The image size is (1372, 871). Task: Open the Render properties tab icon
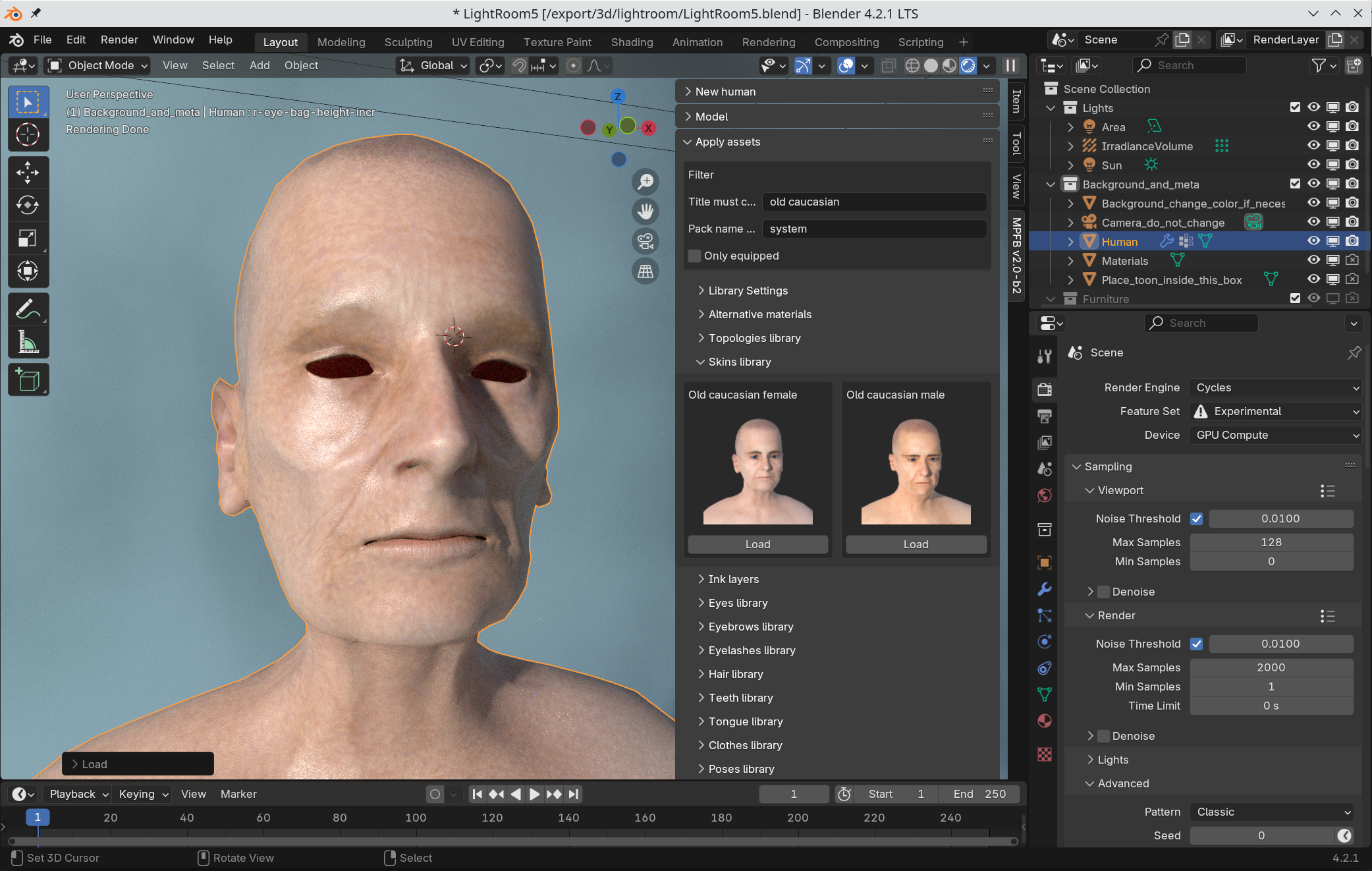1045,389
